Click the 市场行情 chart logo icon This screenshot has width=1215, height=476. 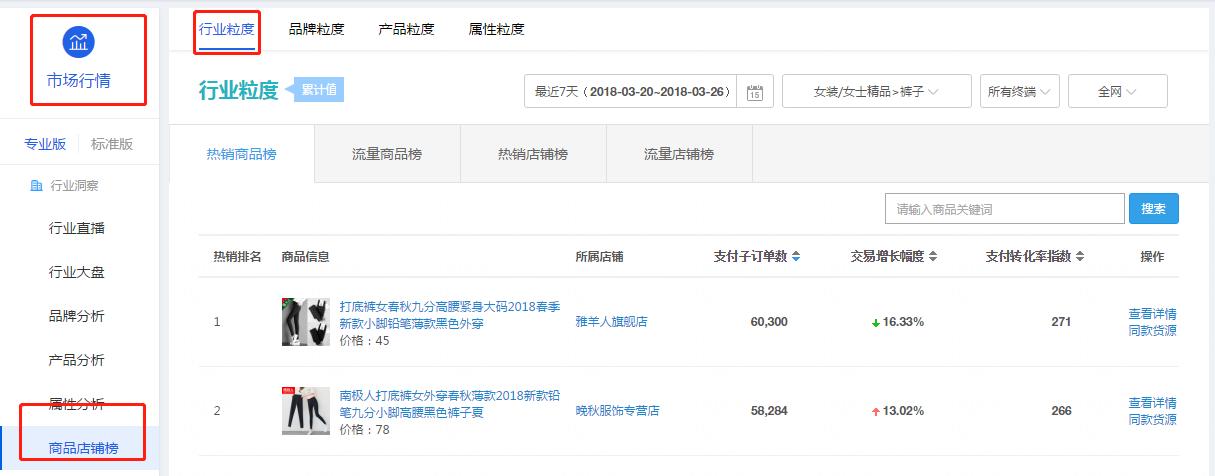[x=78, y=41]
